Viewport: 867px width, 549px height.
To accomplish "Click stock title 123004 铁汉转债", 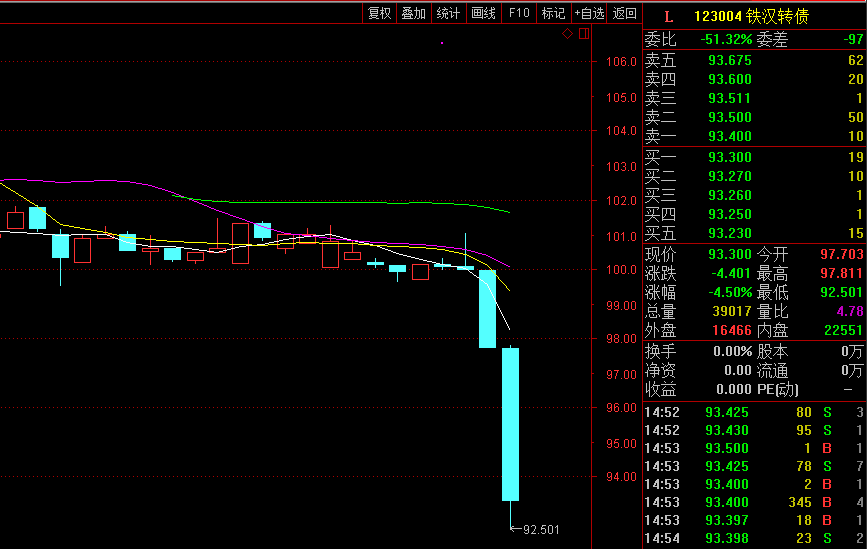I will click(x=751, y=16).
